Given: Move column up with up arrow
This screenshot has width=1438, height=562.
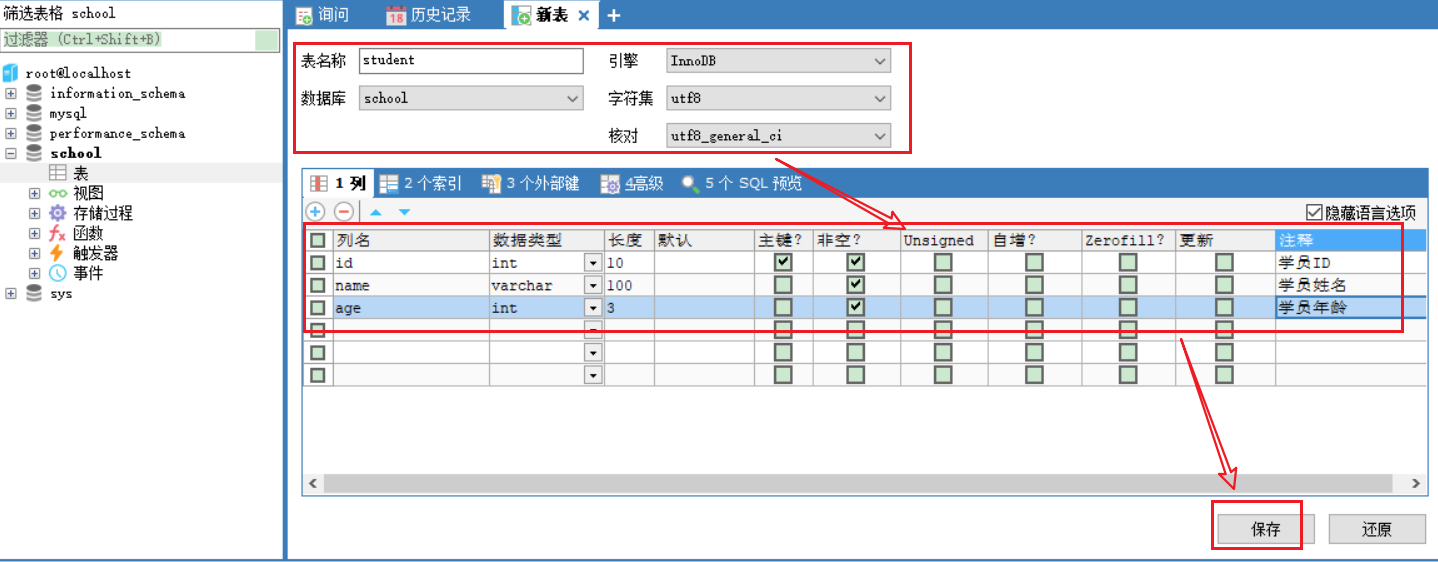Looking at the screenshot, I should click(x=376, y=212).
